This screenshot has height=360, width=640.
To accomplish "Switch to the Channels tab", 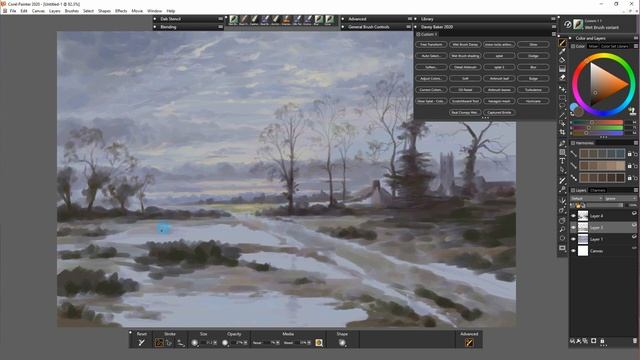I will pyautogui.click(x=598, y=190).
